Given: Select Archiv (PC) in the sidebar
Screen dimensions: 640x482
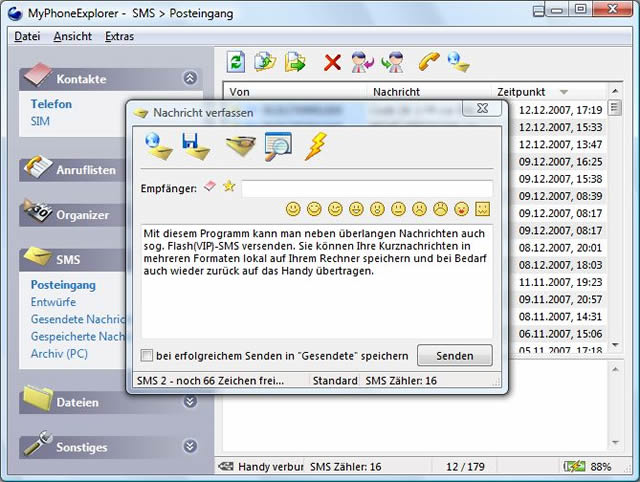Looking at the screenshot, I should 59,353.
